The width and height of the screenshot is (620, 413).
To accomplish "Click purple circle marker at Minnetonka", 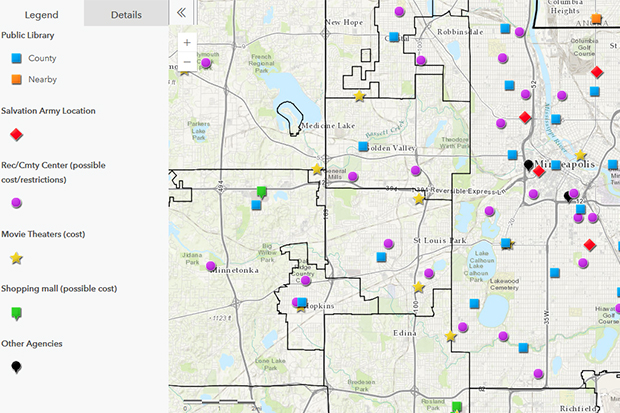I will click(x=211, y=267).
